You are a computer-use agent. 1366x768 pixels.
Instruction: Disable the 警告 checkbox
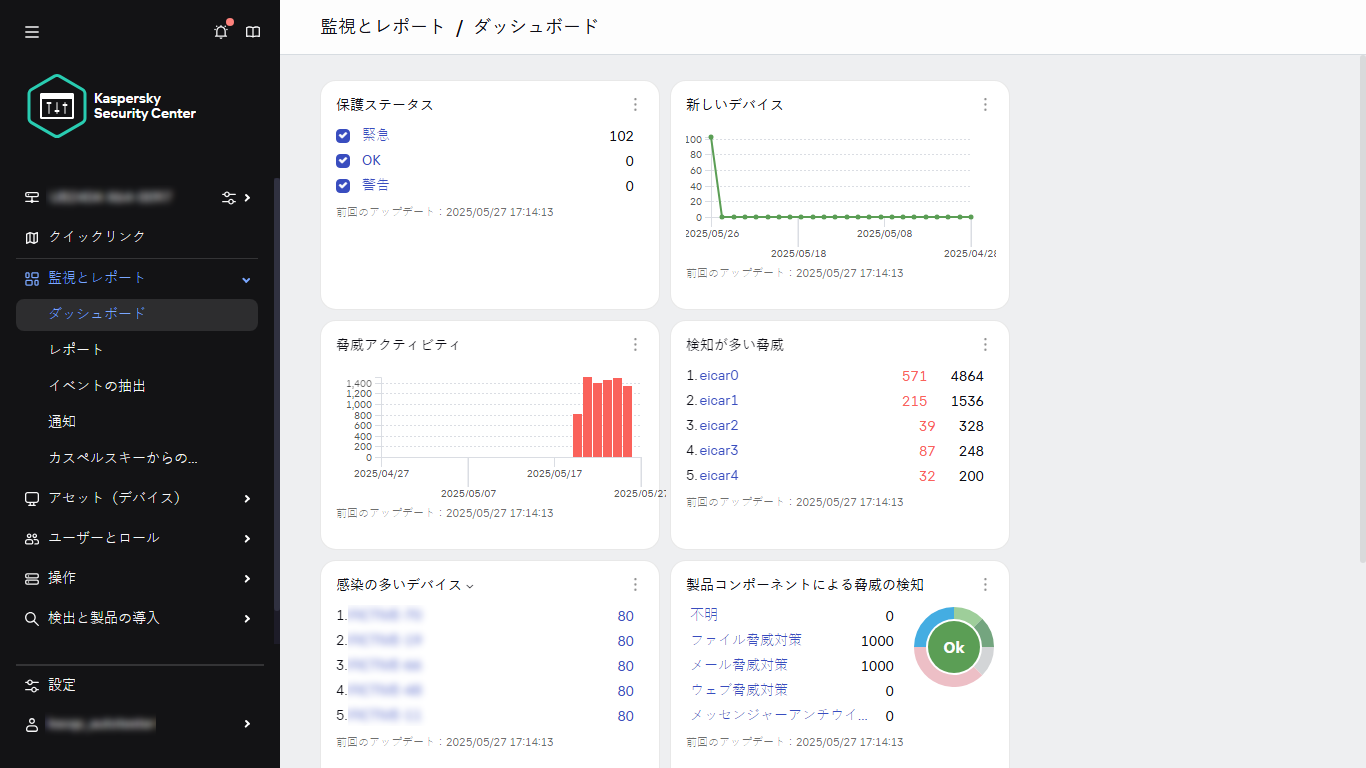point(343,185)
